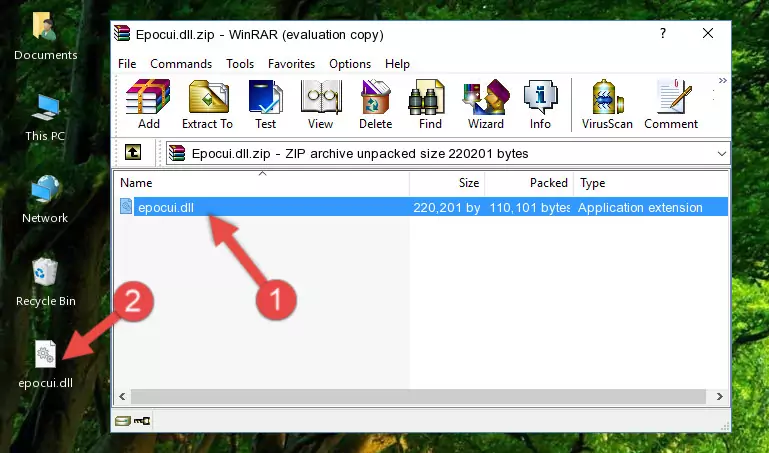This screenshot has height=453, width=769.
Task: Click the 110,101 bytes packed value
Action: click(530, 207)
